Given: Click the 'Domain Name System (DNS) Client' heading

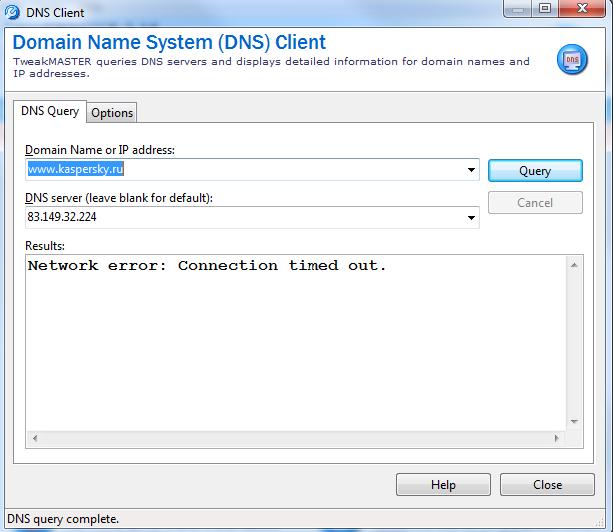Looking at the screenshot, I should tap(169, 42).
